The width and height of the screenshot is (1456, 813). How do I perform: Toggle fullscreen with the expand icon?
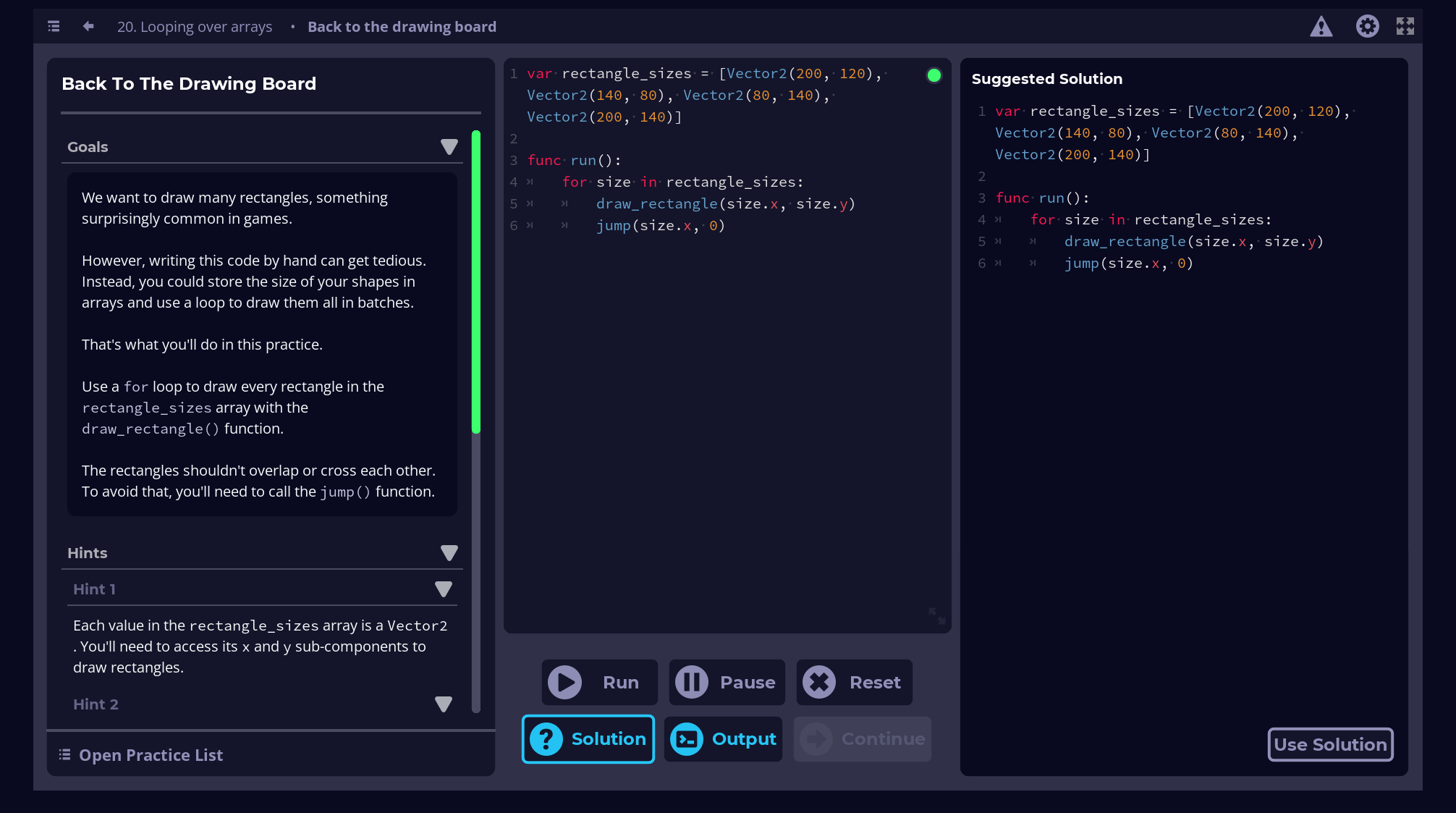pos(1406,26)
